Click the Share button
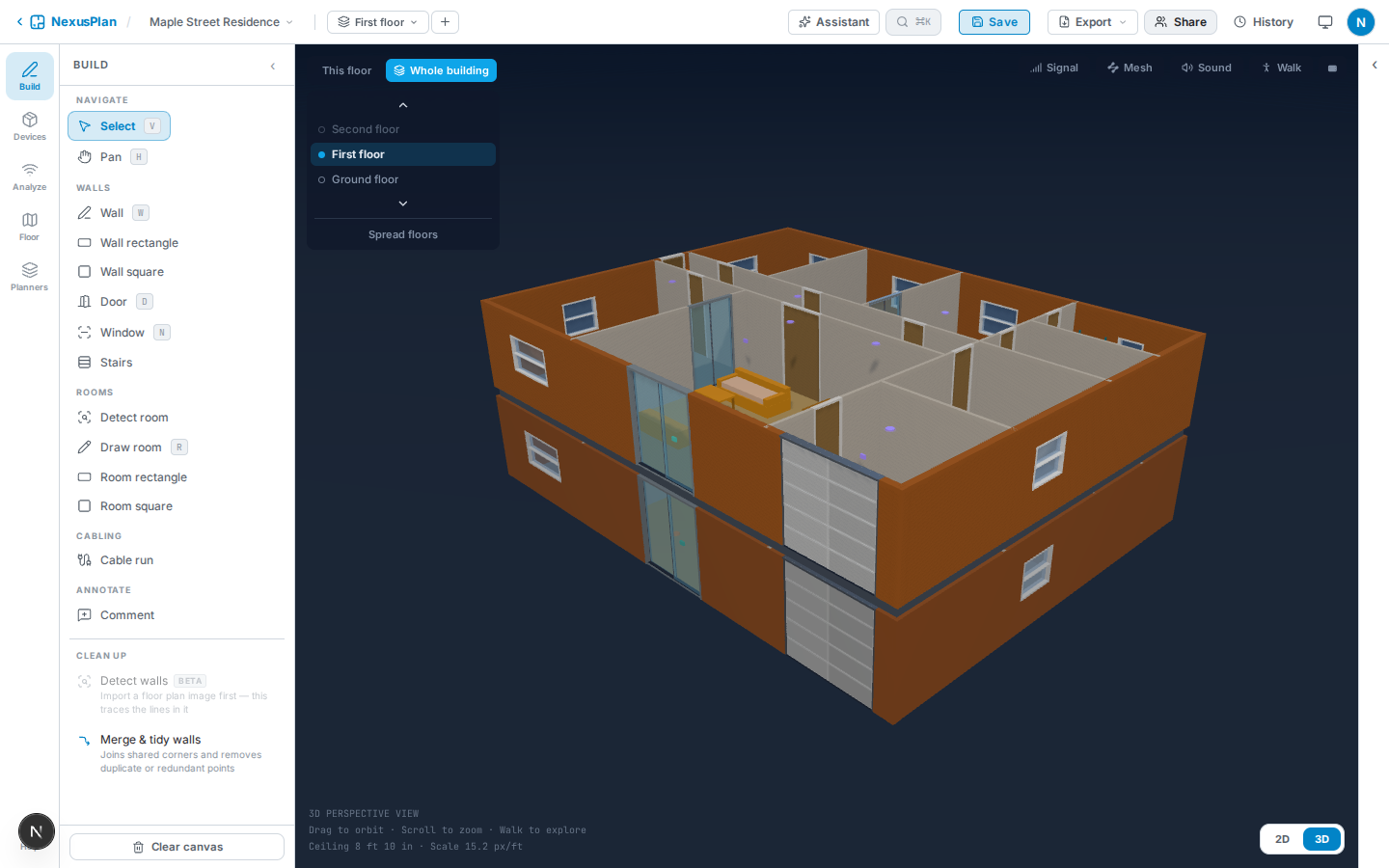Viewport: 1389px width, 868px height. [x=1181, y=22]
